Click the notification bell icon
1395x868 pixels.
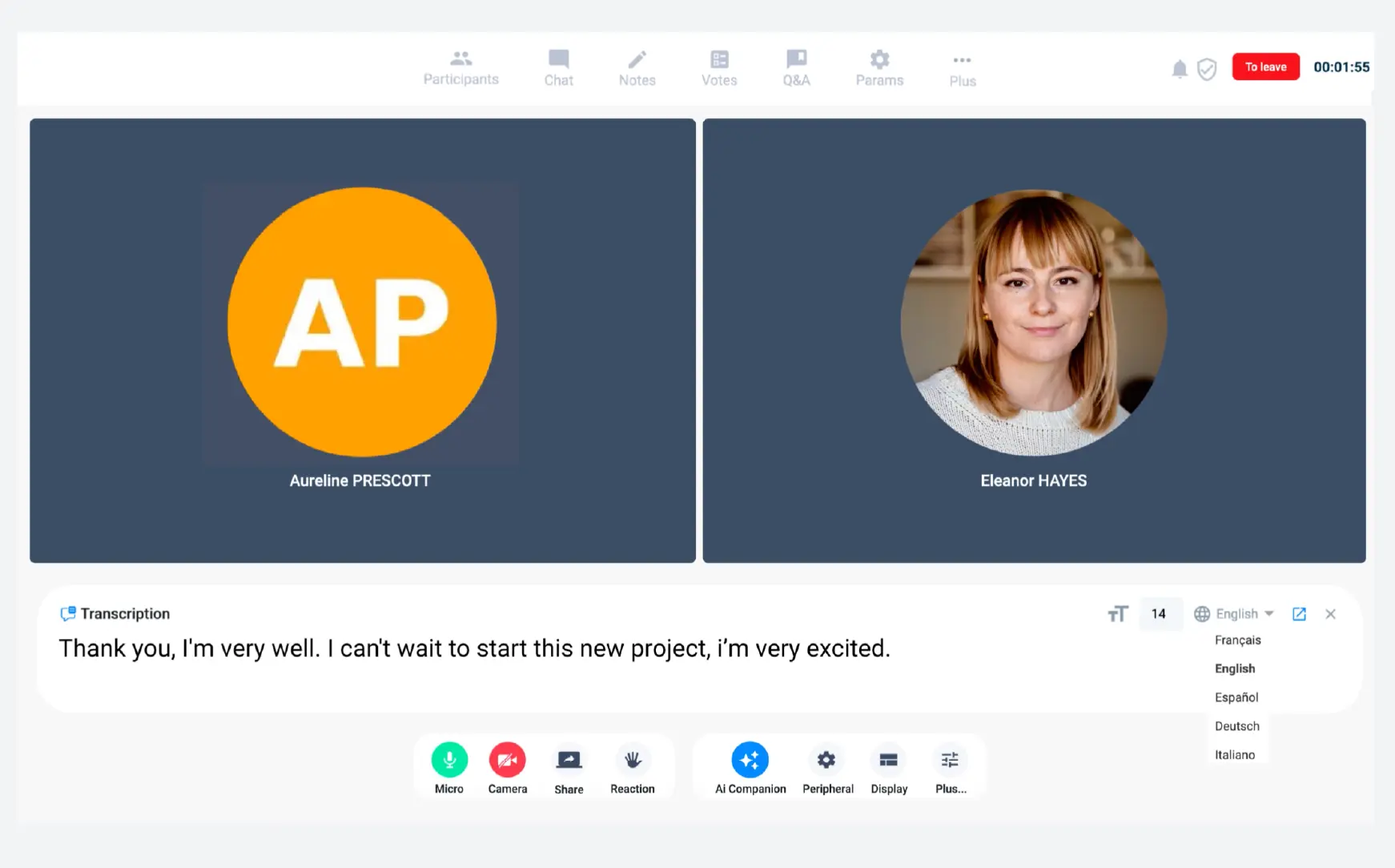(x=1179, y=69)
